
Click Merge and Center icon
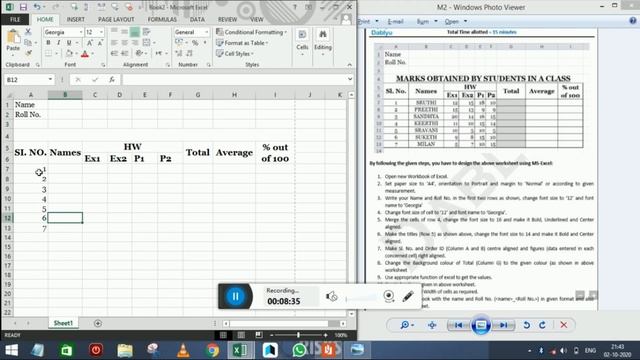(x=147, y=42)
